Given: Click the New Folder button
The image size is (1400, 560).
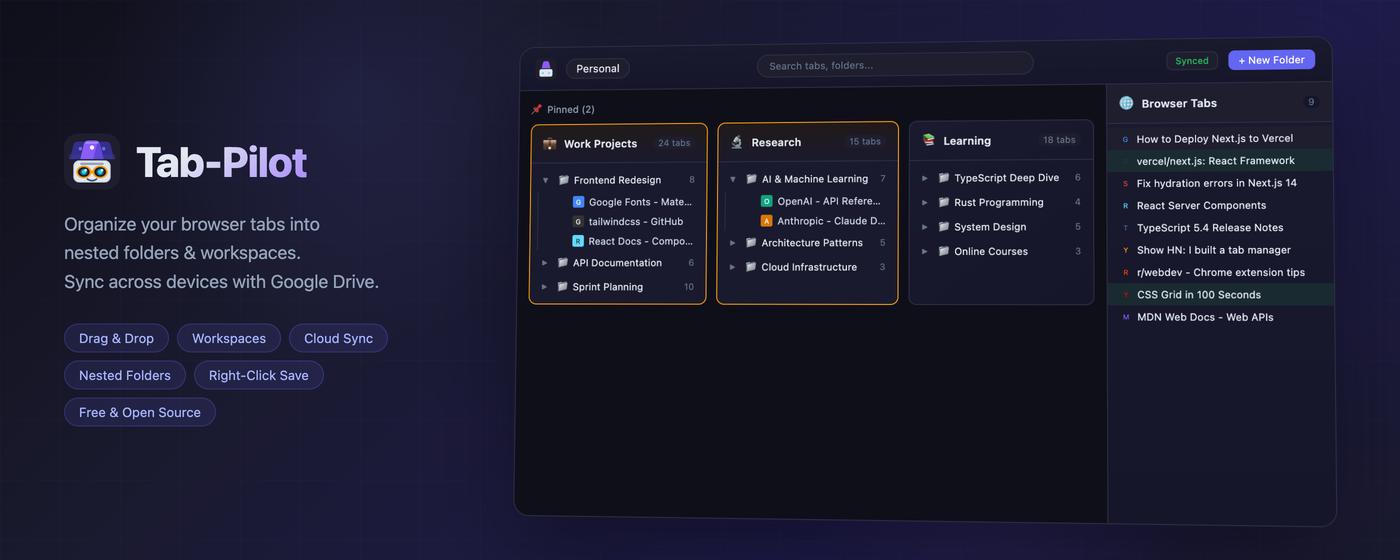Looking at the screenshot, I should point(1271,60).
